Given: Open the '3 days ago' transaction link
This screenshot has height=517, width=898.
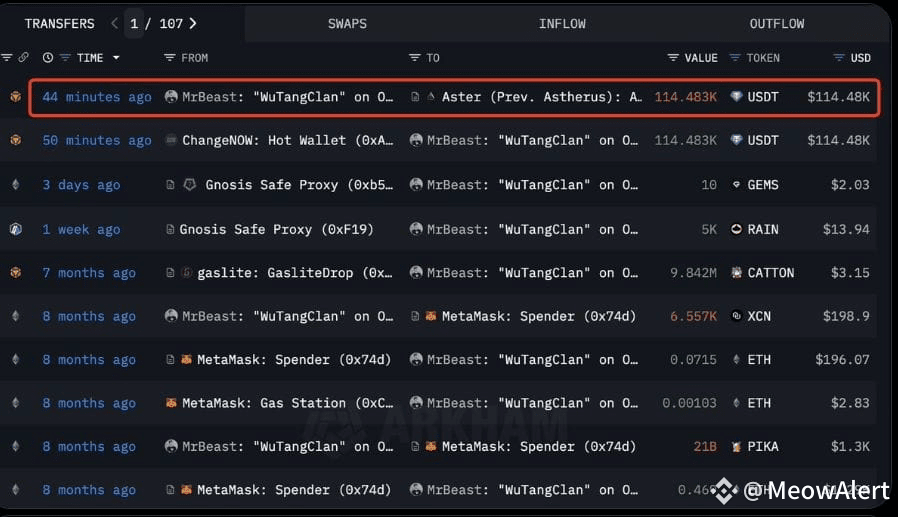Looking at the screenshot, I should (81, 185).
